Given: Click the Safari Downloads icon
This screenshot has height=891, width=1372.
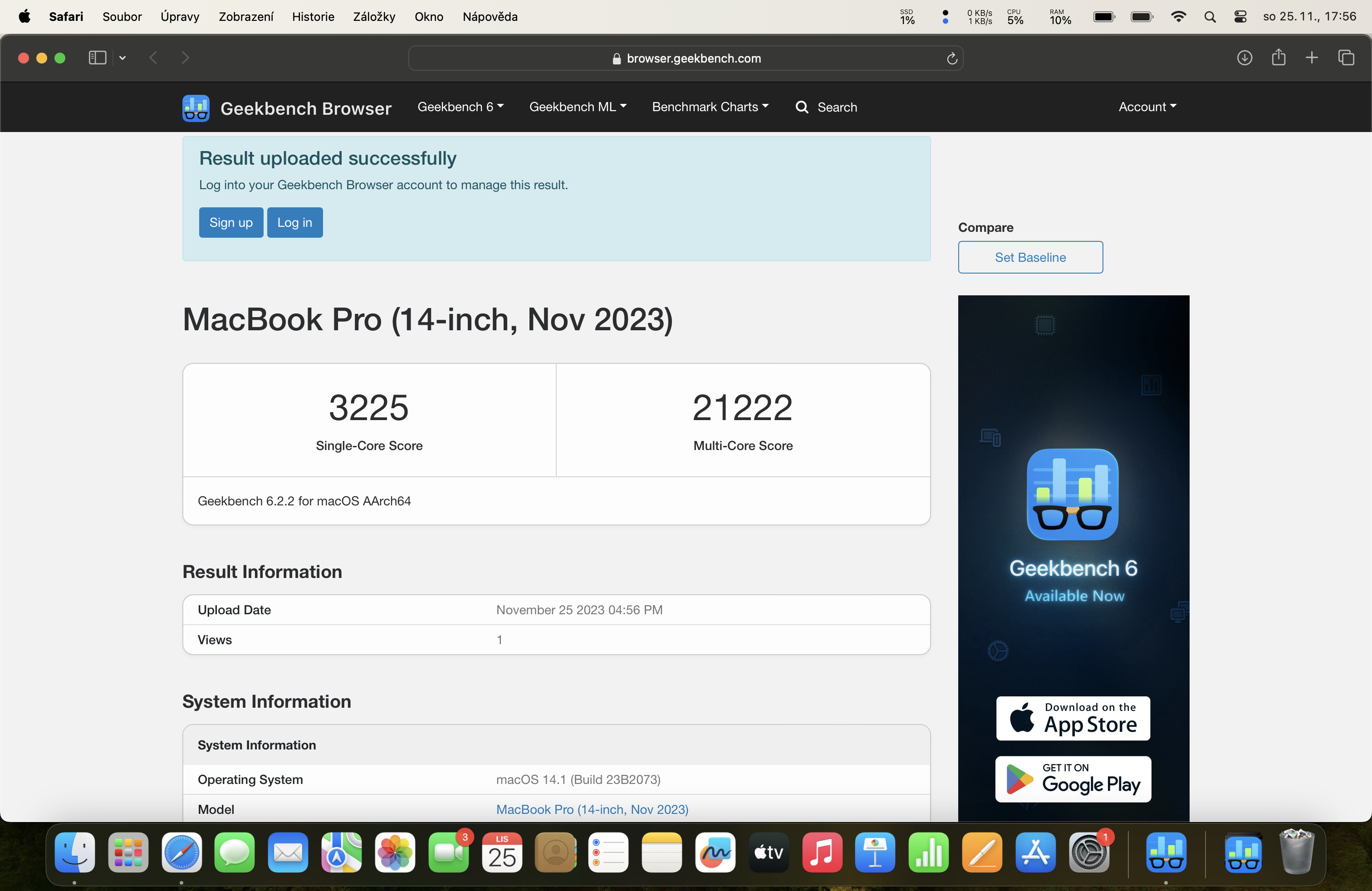Looking at the screenshot, I should (x=1245, y=58).
